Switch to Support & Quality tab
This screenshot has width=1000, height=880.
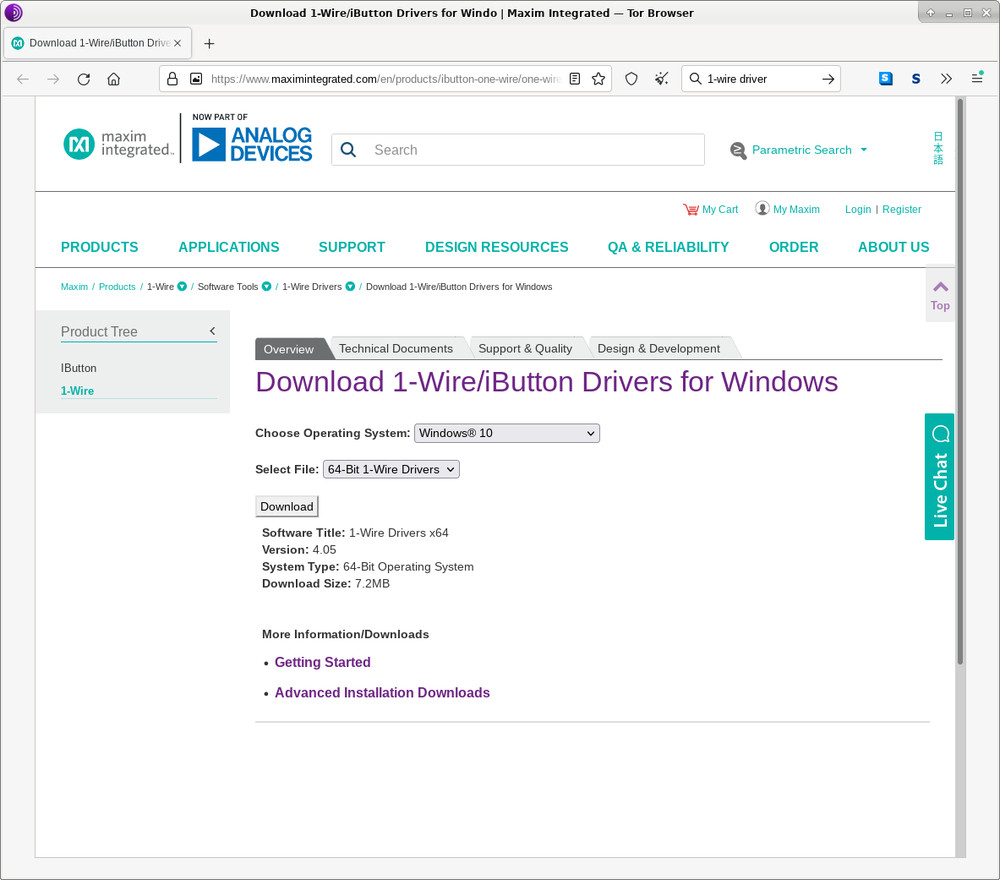click(526, 348)
